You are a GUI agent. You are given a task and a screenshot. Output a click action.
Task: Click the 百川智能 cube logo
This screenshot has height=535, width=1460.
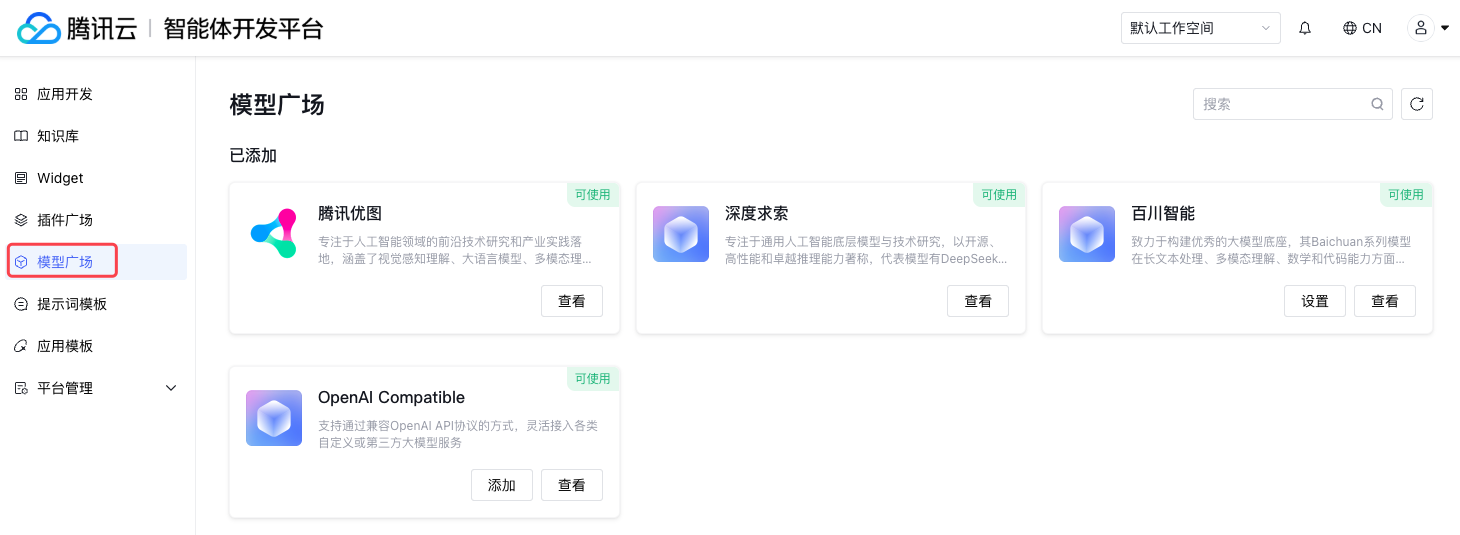1087,234
